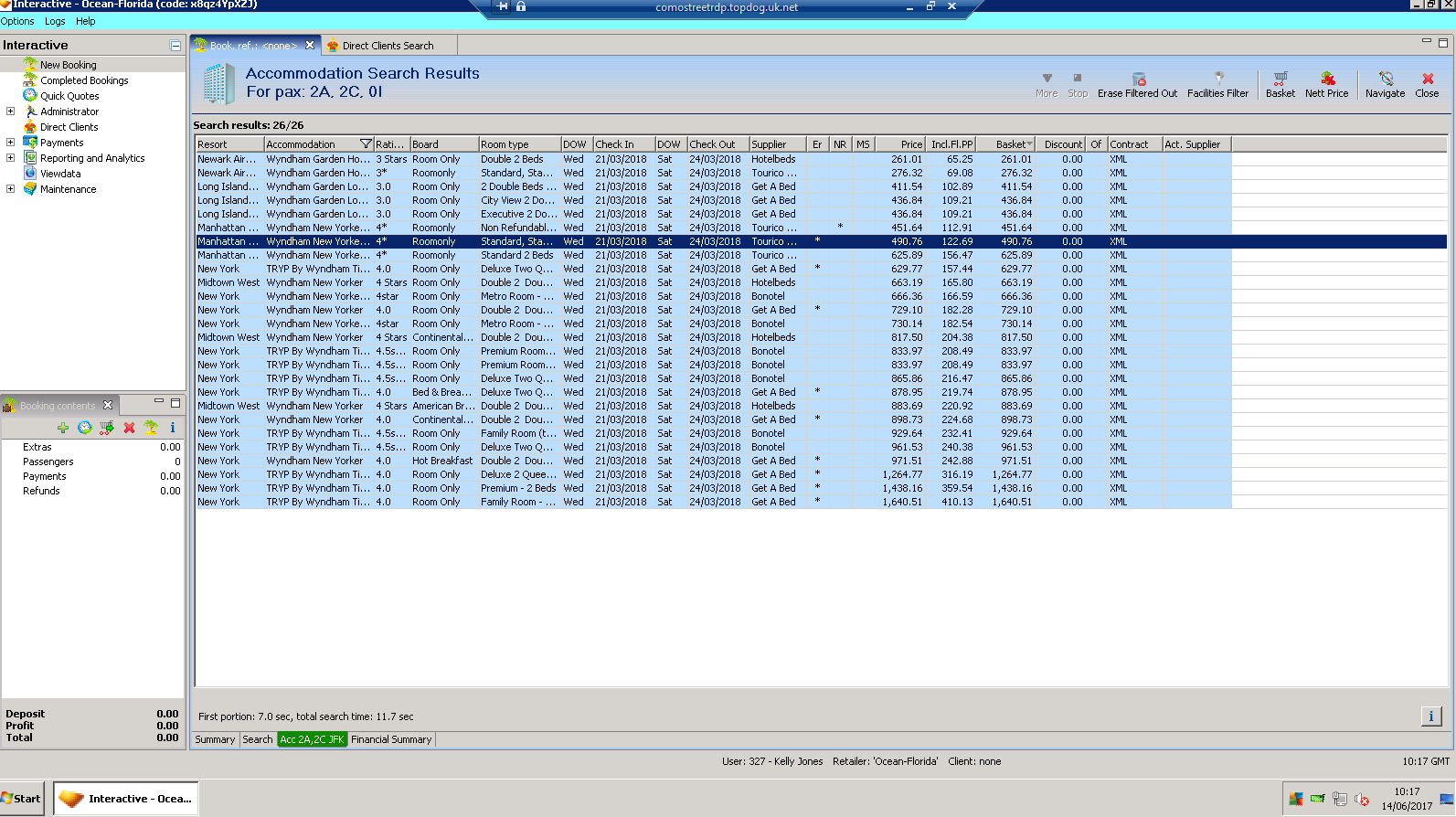Select the row priced 261.01
Image resolution: width=1456 pixels, height=817 pixels.
click(x=714, y=159)
